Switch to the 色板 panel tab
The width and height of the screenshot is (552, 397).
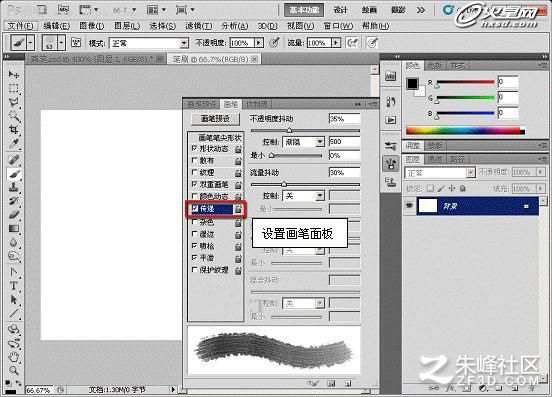click(435, 66)
